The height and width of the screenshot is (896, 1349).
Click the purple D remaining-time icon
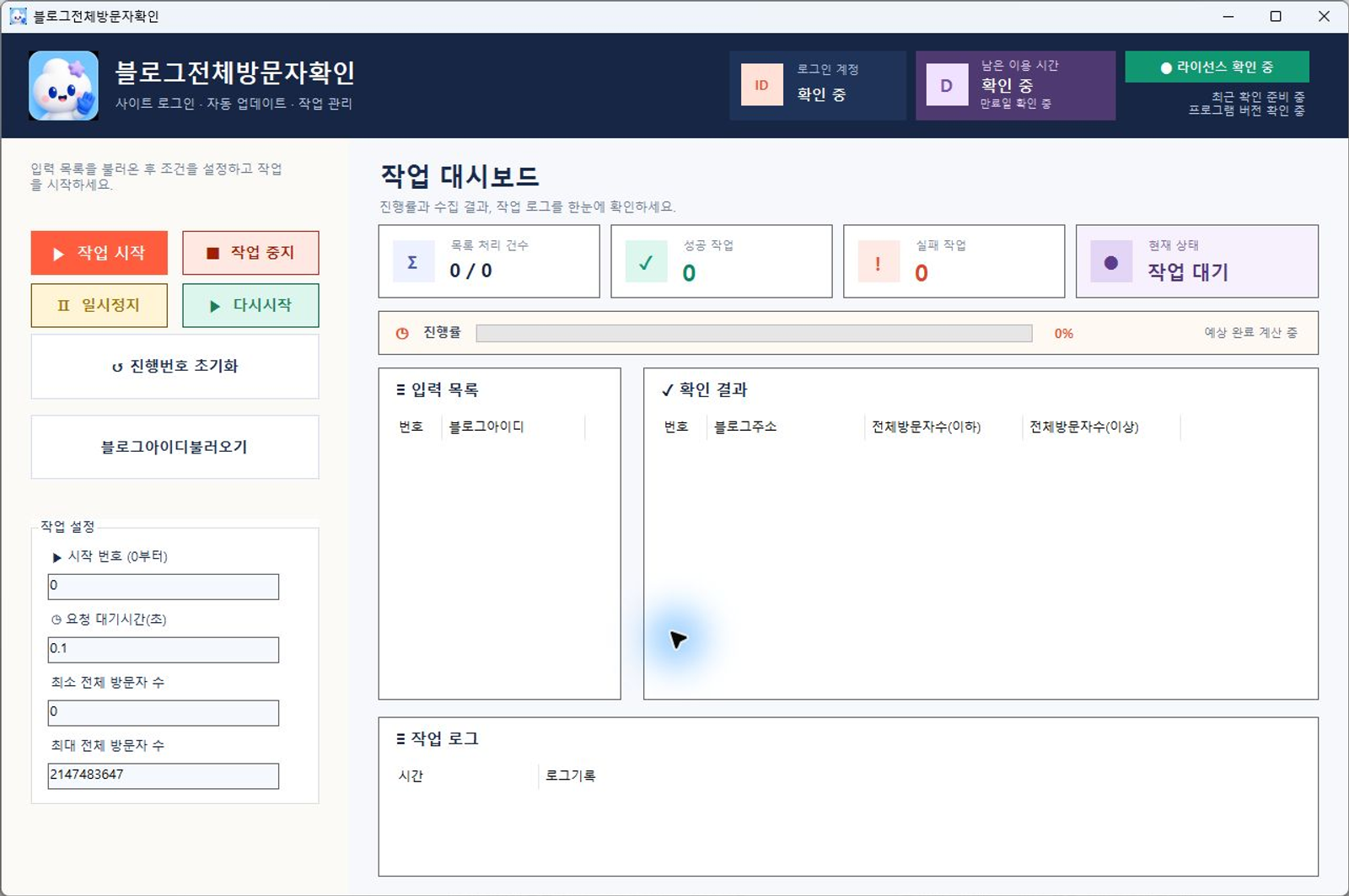coord(947,85)
